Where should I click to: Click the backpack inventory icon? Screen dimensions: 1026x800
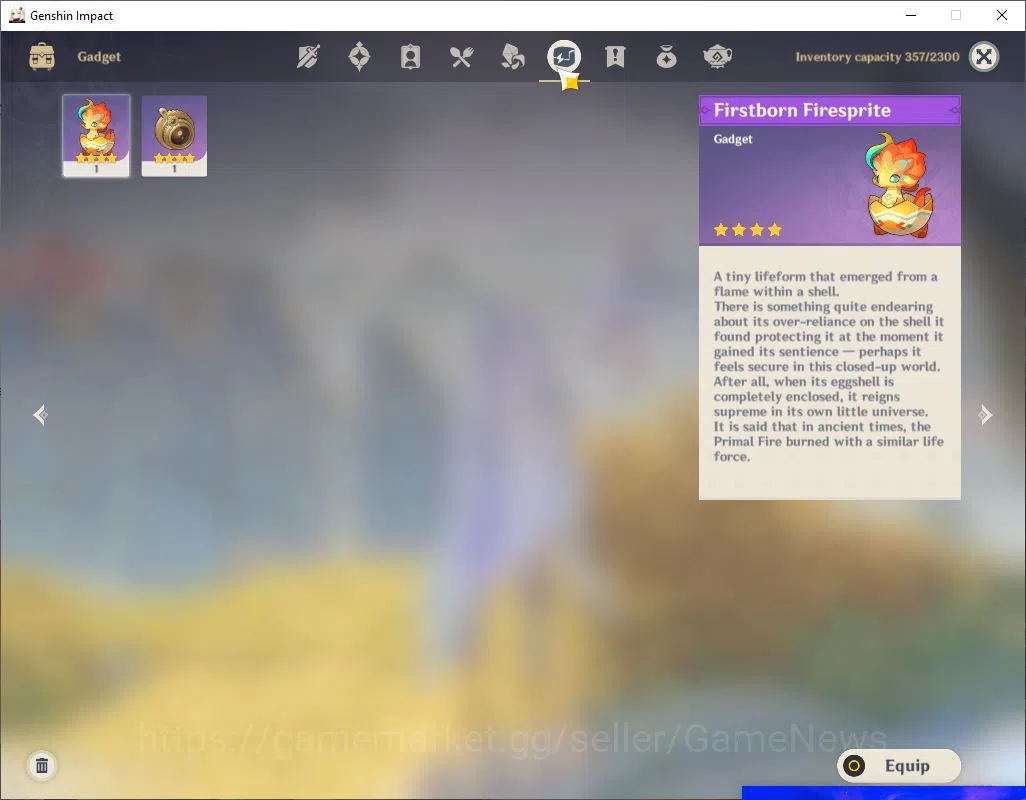click(42, 56)
